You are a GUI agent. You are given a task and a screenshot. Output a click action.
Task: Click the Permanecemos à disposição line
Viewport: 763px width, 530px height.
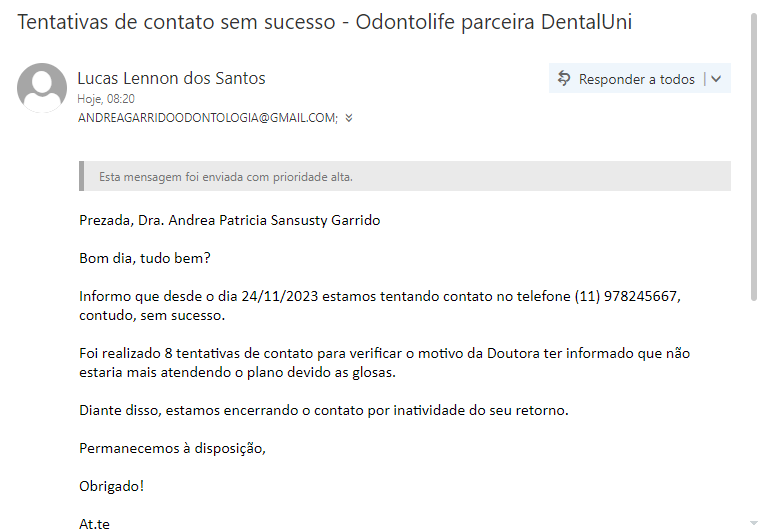click(172, 448)
